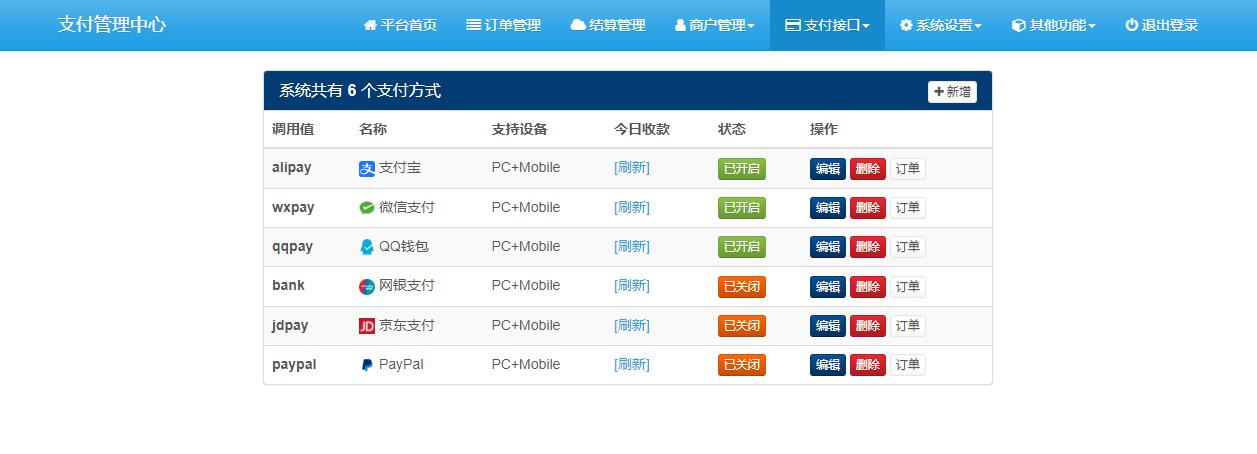Viewport: 1257px width, 454px height.
Task: View orders for qqpay
Action: [908, 247]
